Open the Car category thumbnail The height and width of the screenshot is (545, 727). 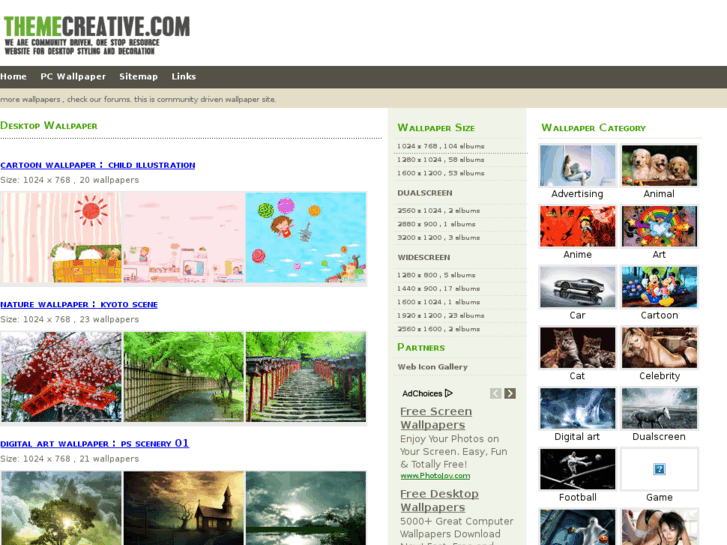(577, 287)
